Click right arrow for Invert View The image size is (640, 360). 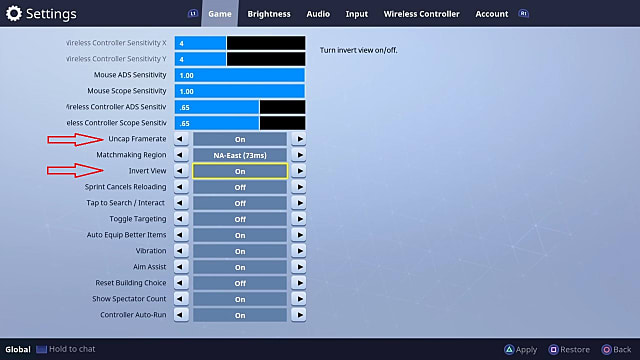click(299, 171)
